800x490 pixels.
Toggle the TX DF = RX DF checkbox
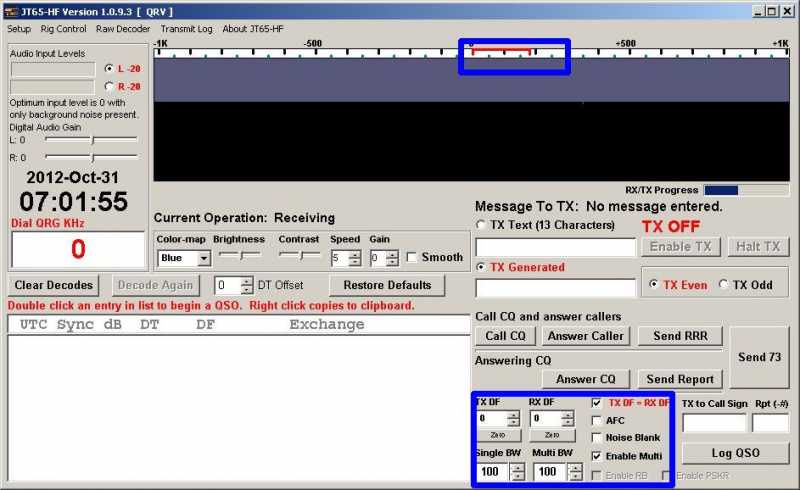click(x=596, y=403)
